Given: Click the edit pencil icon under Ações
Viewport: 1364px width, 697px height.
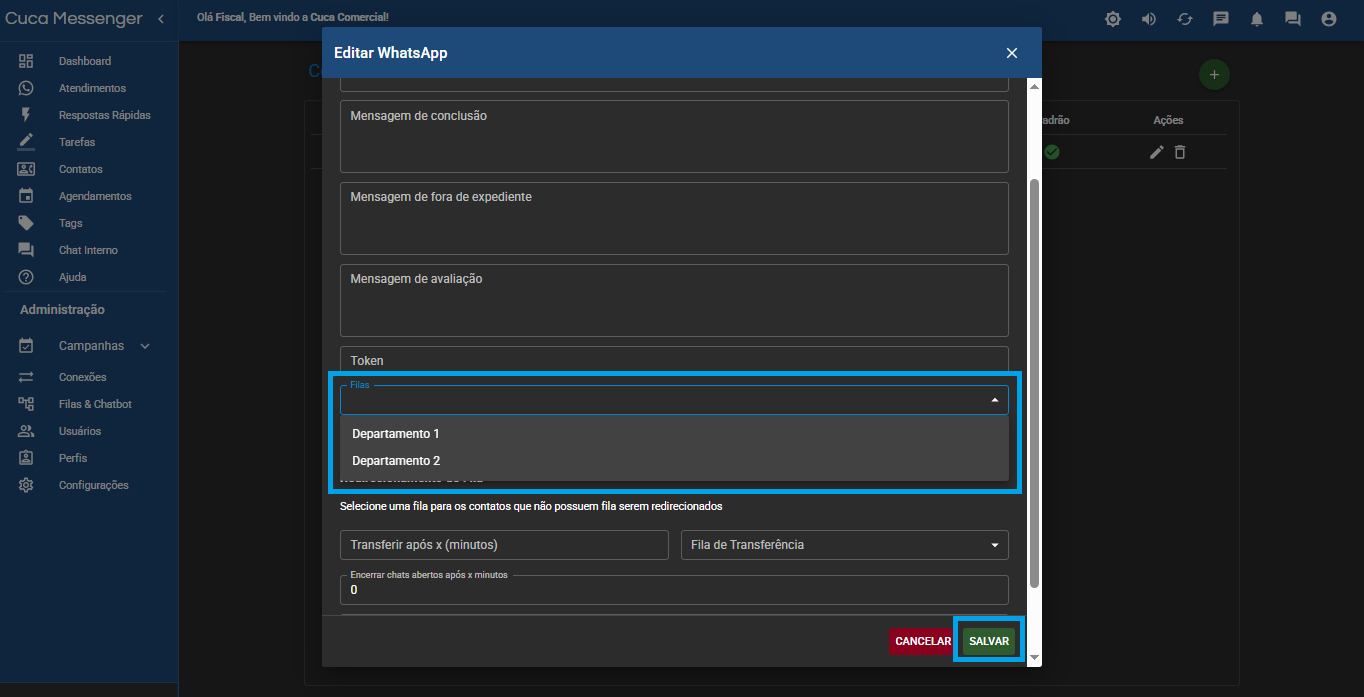Looking at the screenshot, I should click(x=1157, y=152).
